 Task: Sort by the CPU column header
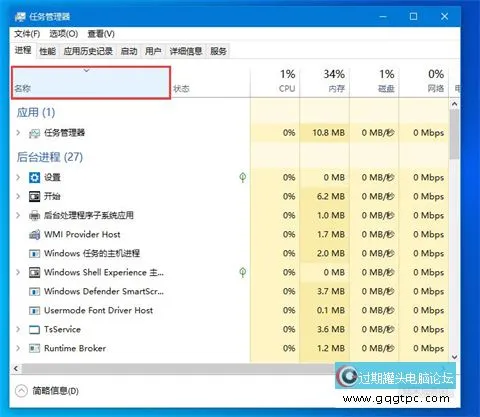pyautogui.click(x=275, y=83)
